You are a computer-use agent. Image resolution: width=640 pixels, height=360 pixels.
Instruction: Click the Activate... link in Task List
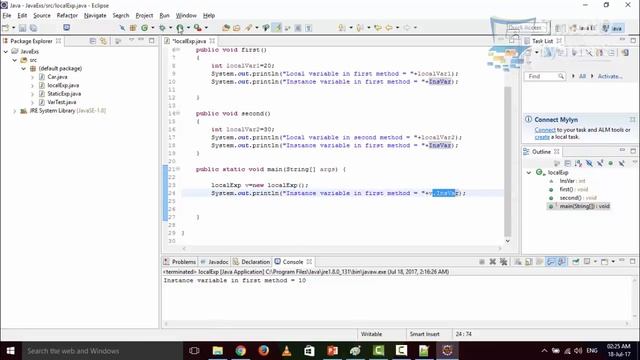point(610,76)
